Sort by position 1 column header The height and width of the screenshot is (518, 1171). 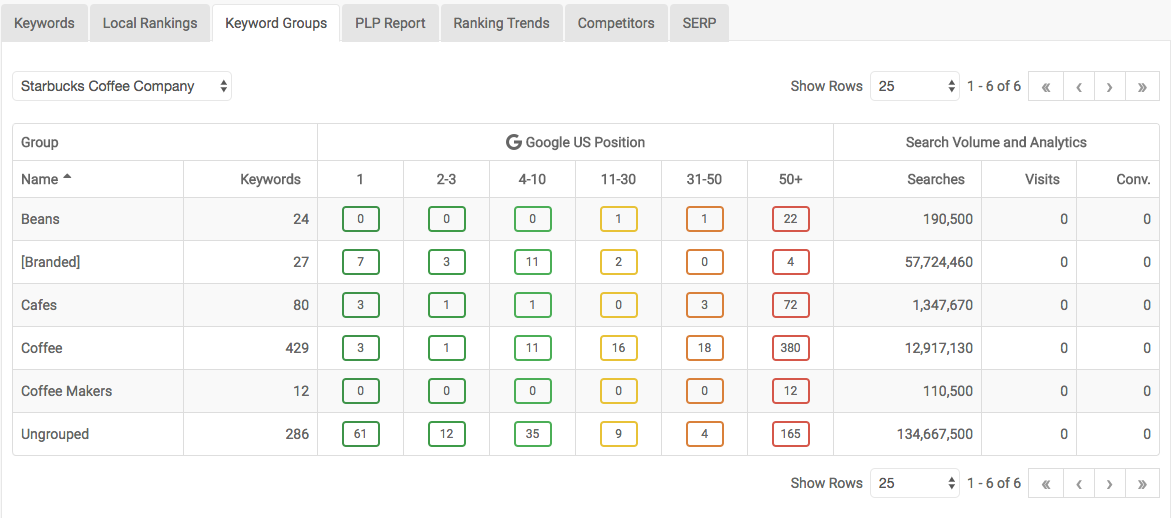click(x=361, y=179)
